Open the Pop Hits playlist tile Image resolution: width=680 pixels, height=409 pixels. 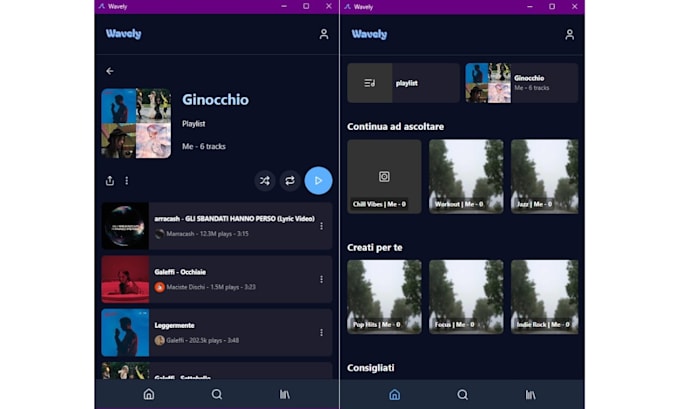[x=384, y=297]
